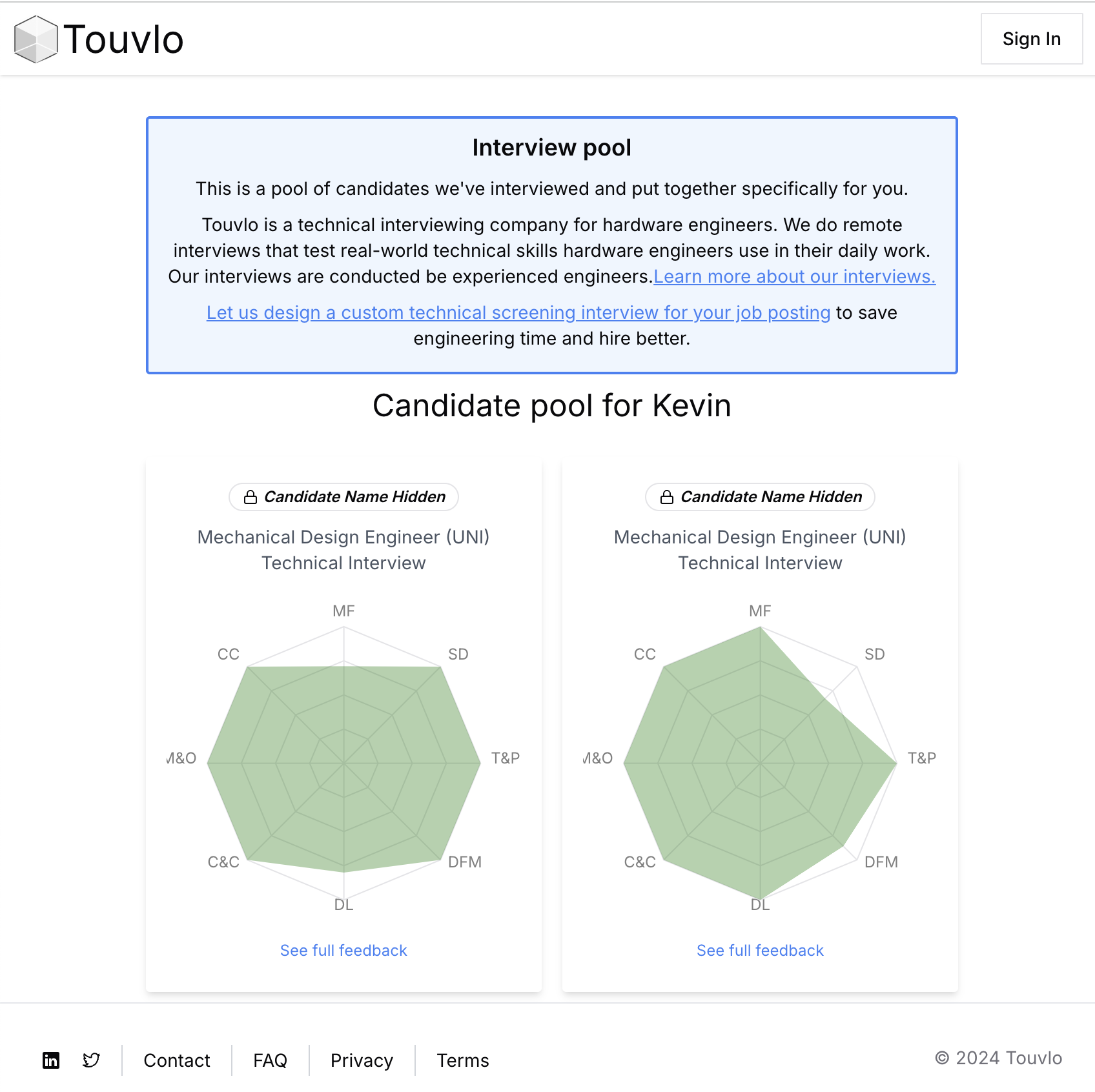
Task: Open the custom technical screening interview link
Action: click(518, 312)
